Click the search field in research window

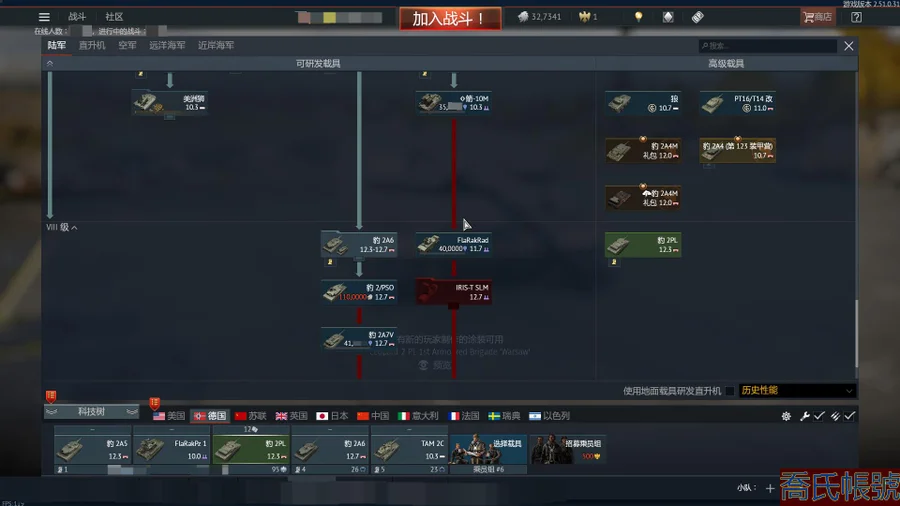[x=767, y=46]
